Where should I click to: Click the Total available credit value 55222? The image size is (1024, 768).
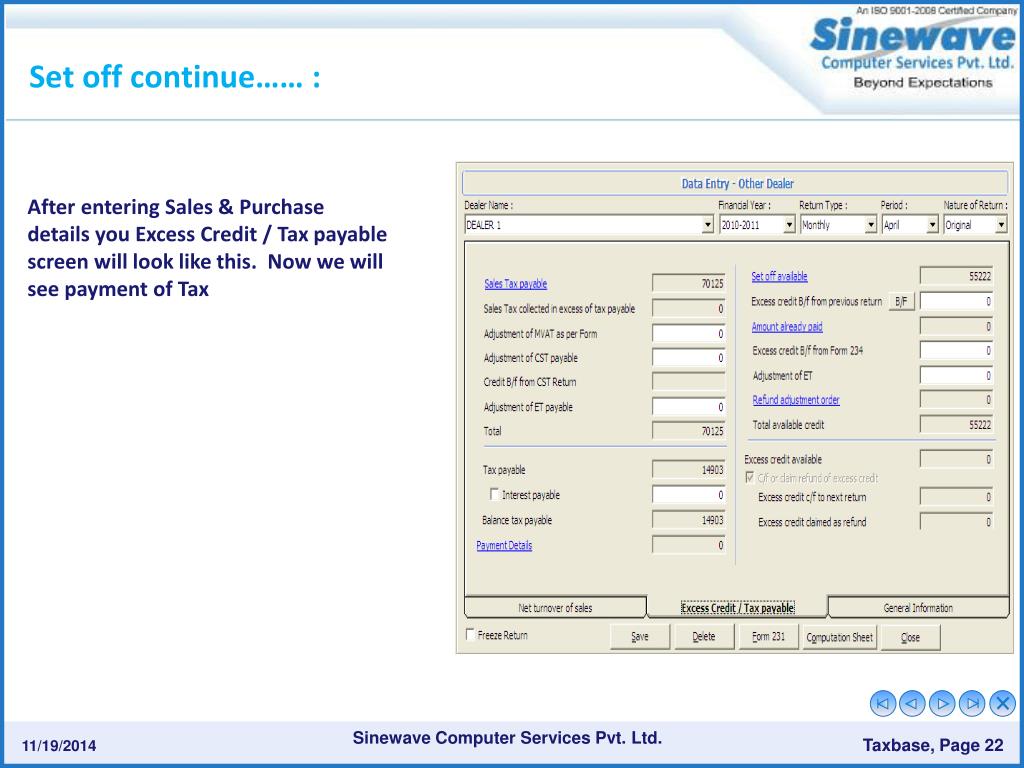[x=957, y=424]
